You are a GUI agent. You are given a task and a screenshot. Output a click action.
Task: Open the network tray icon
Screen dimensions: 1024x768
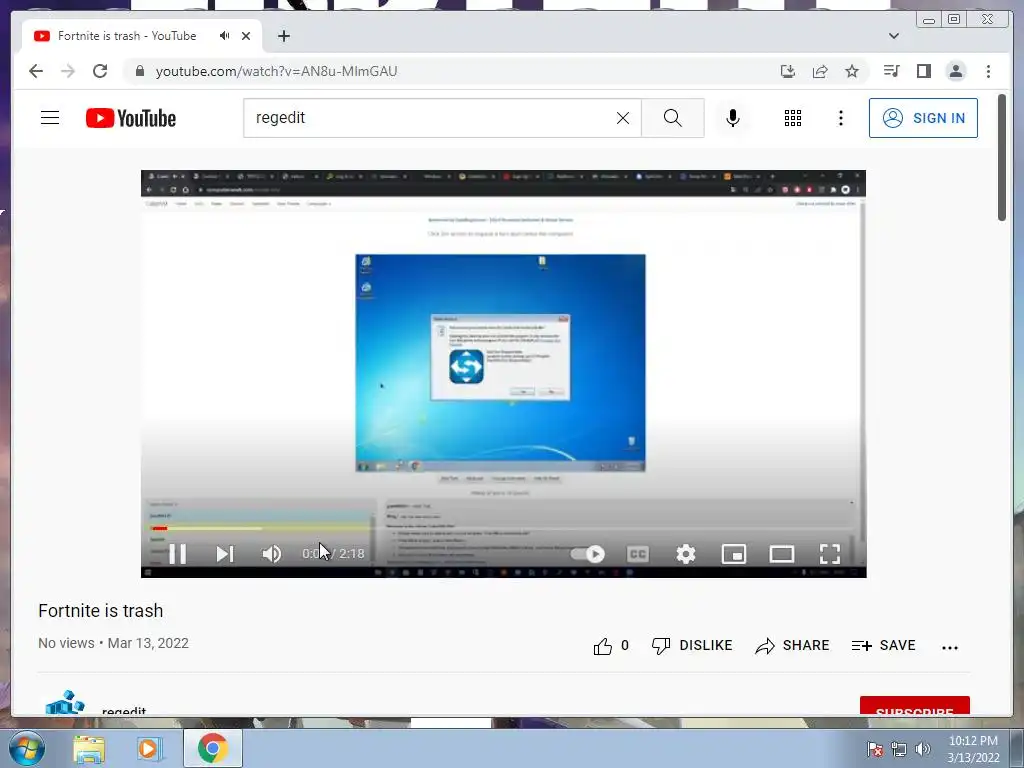pos(899,749)
